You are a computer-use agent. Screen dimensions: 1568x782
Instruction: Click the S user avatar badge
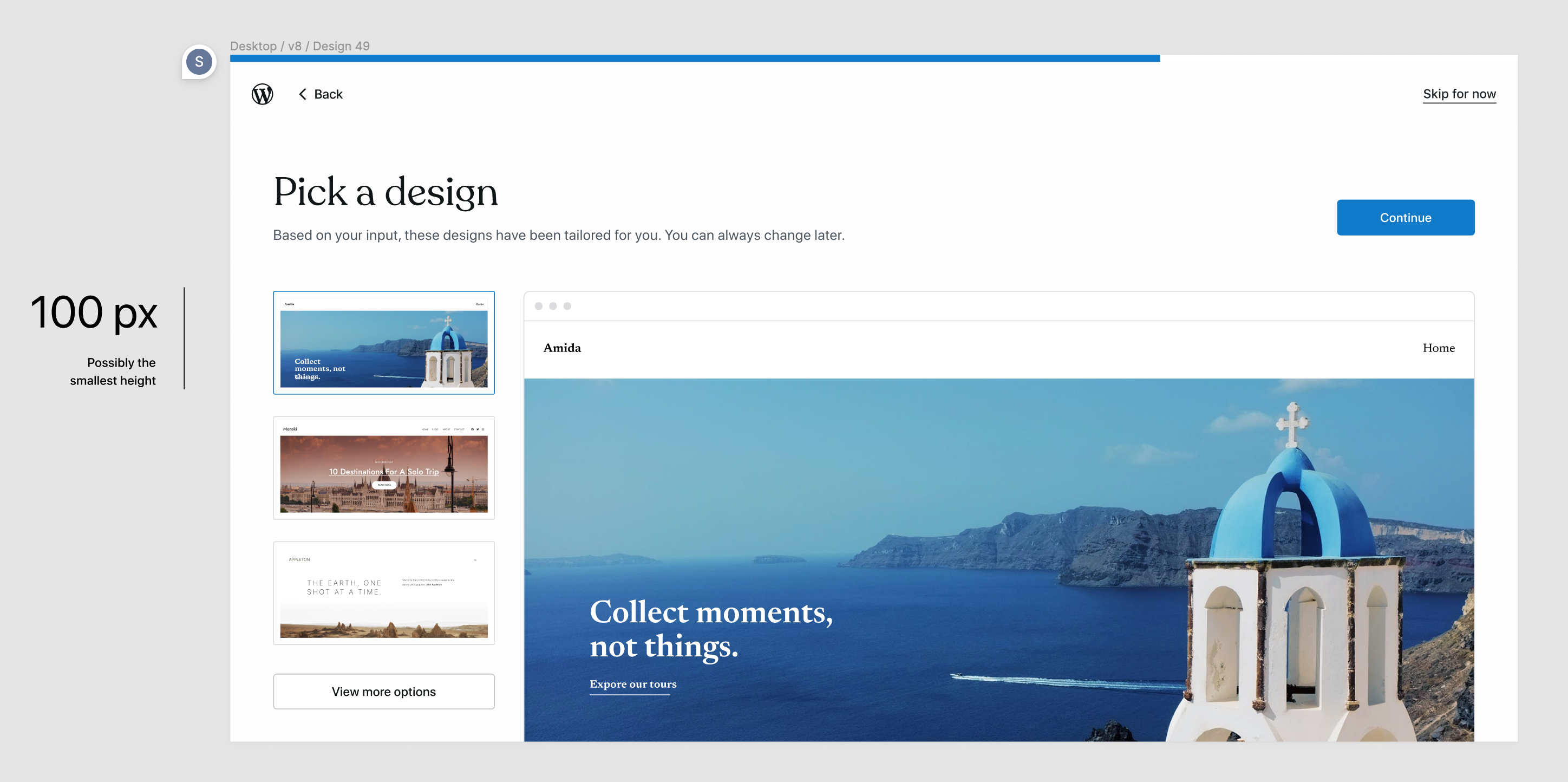coord(199,62)
